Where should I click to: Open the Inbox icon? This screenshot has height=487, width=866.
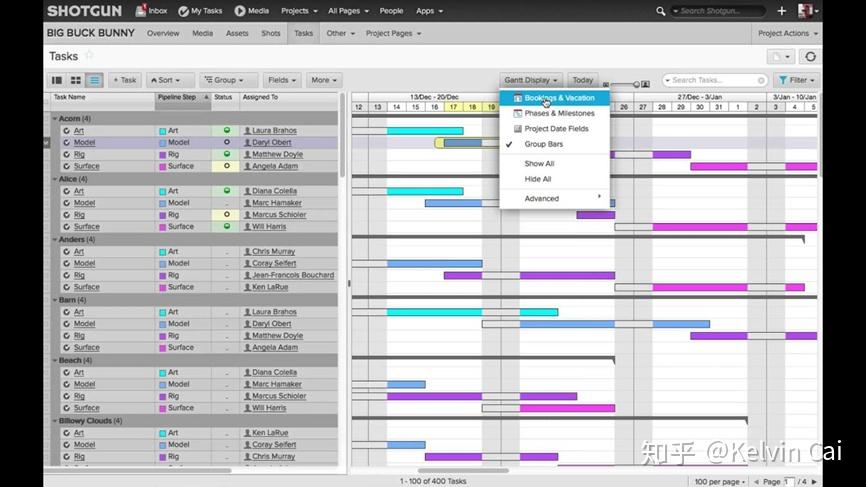point(141,10)
